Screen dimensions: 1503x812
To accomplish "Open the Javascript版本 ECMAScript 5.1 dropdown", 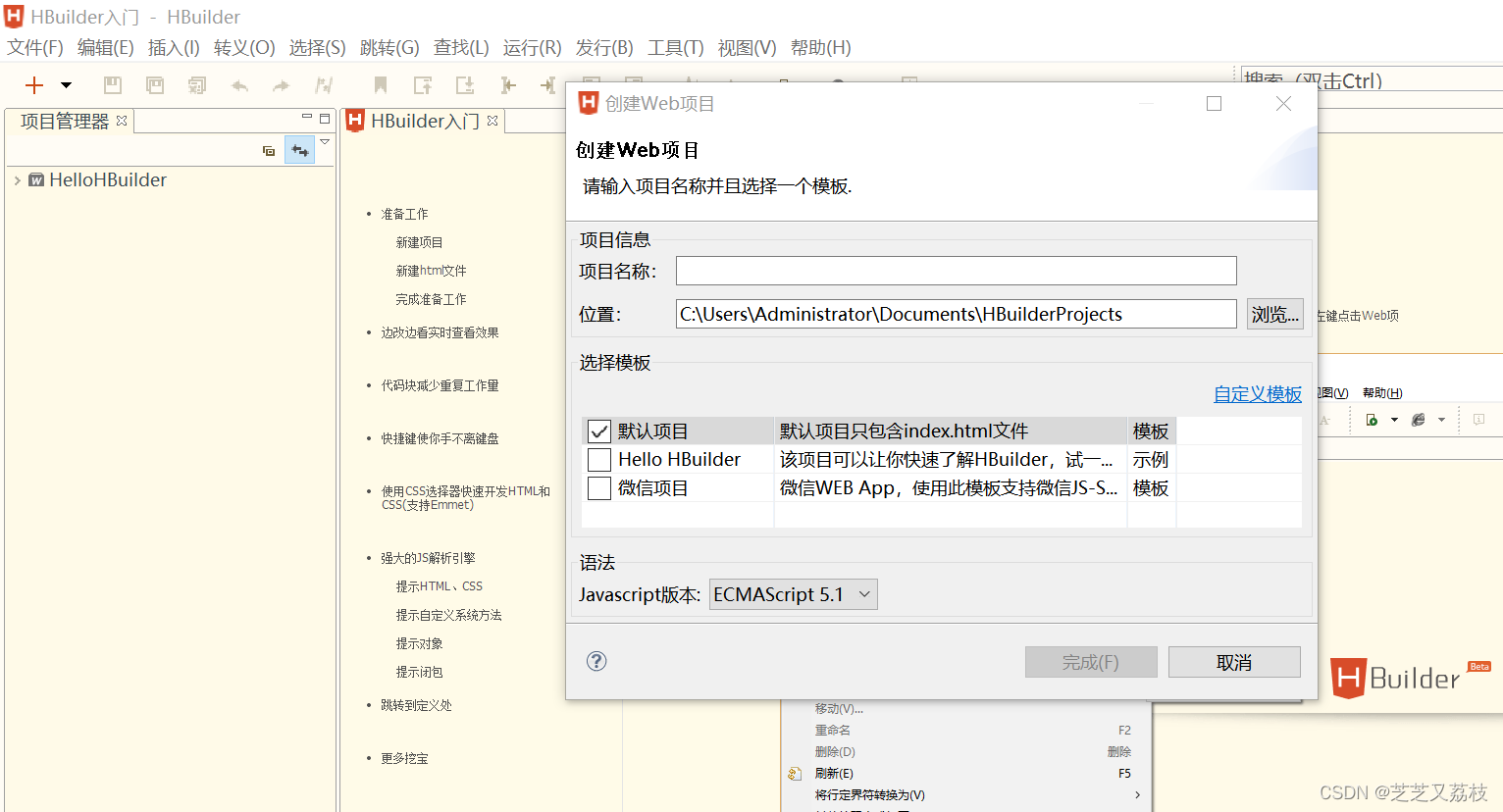I will click(x=793, y=594).
